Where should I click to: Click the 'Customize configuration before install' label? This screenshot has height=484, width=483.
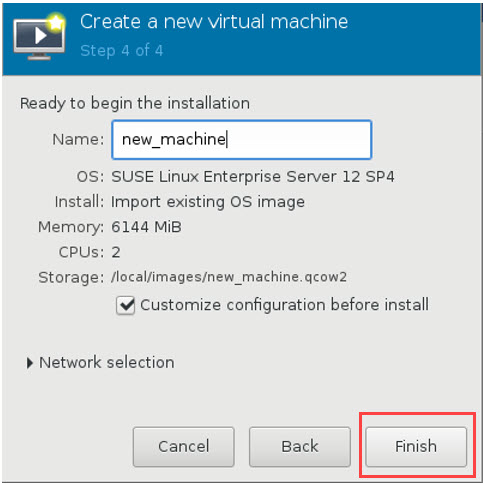tap(284, 305)
